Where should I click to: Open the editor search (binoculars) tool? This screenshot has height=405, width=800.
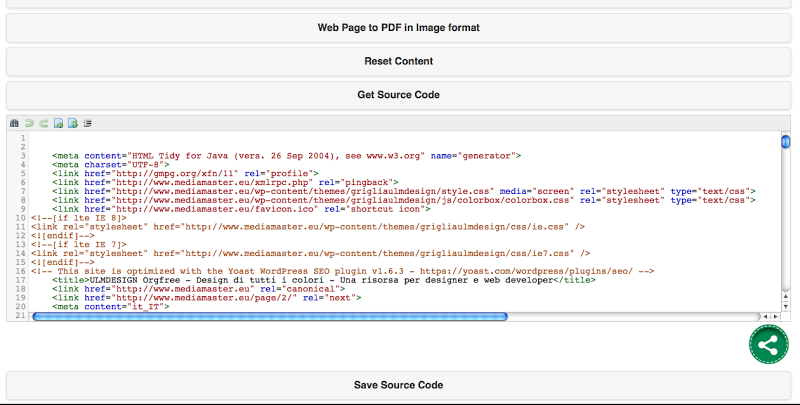pos(14,123)
